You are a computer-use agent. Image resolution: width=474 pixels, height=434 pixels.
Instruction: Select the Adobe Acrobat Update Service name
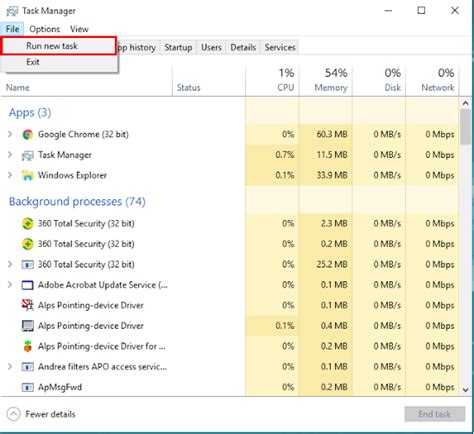pos(103,285)
